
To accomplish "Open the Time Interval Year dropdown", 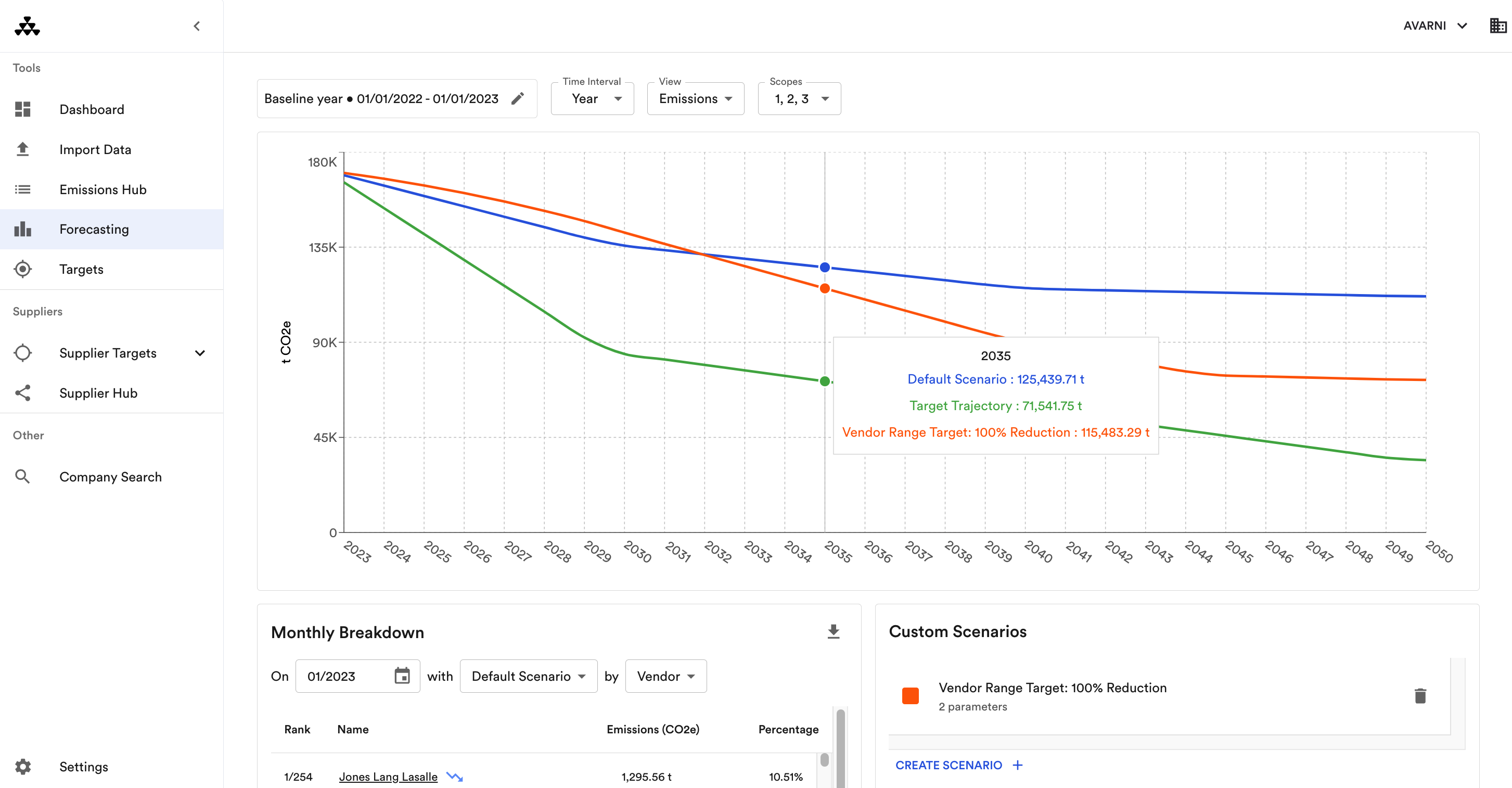I will [592, 99].
